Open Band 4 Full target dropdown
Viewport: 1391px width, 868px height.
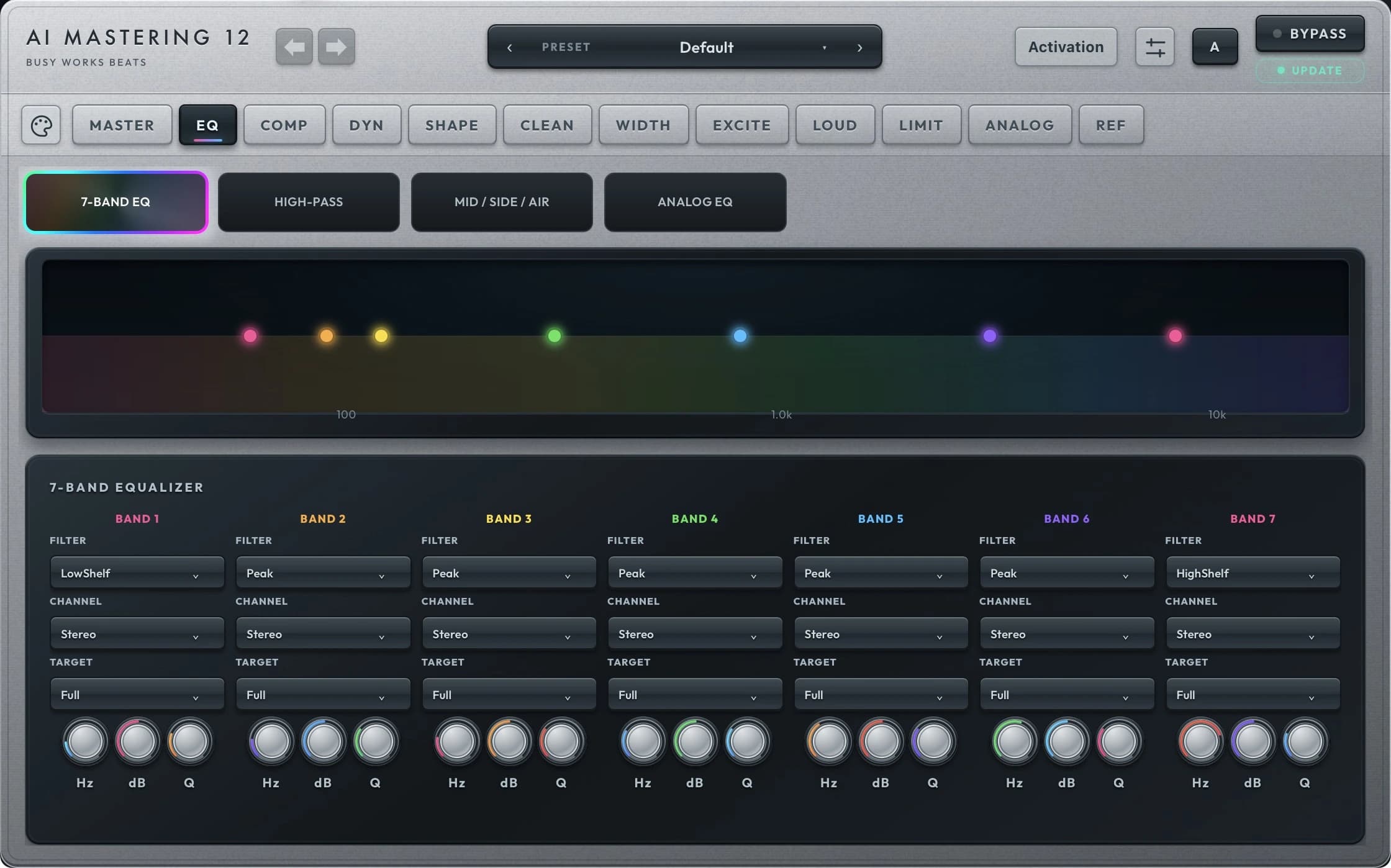coord(694,695)
